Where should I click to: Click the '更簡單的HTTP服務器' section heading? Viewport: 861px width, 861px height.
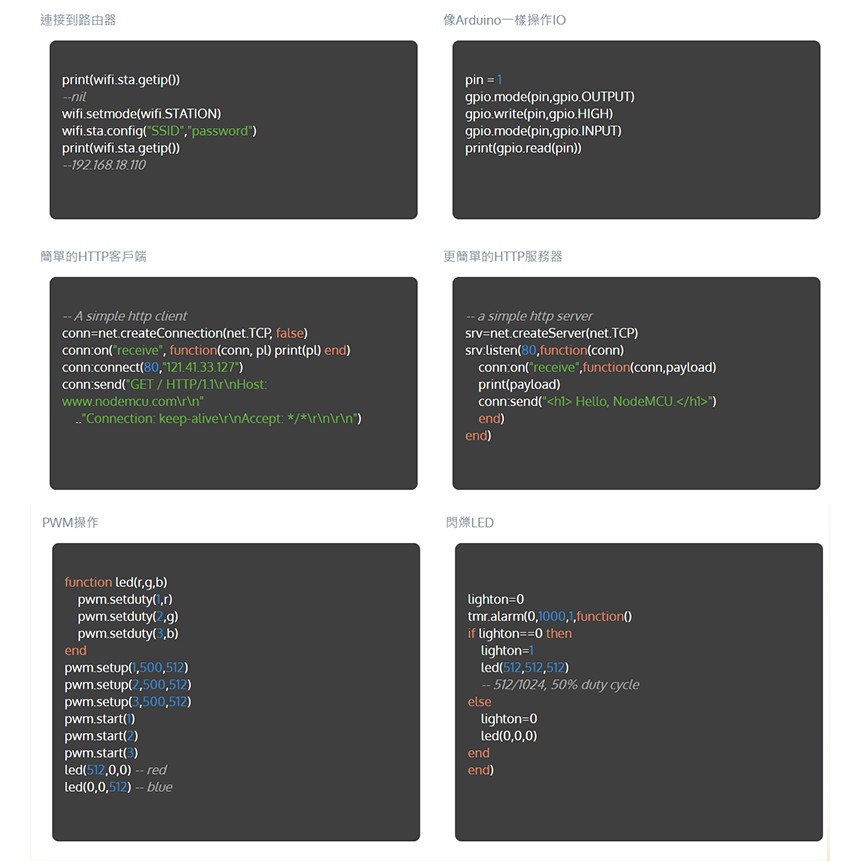click(x=502, y=256)
